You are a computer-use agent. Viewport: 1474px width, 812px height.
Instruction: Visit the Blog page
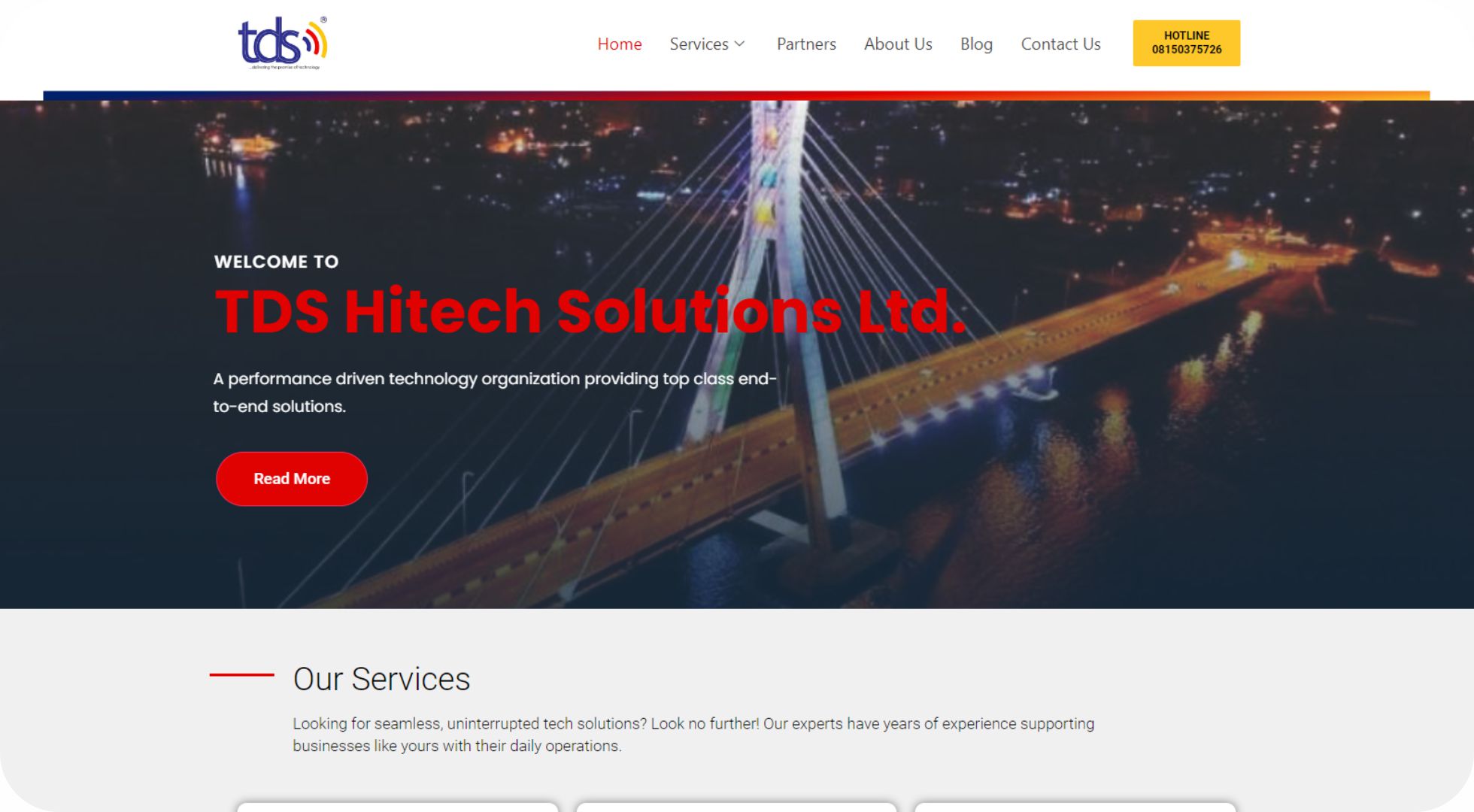[976, 44]
